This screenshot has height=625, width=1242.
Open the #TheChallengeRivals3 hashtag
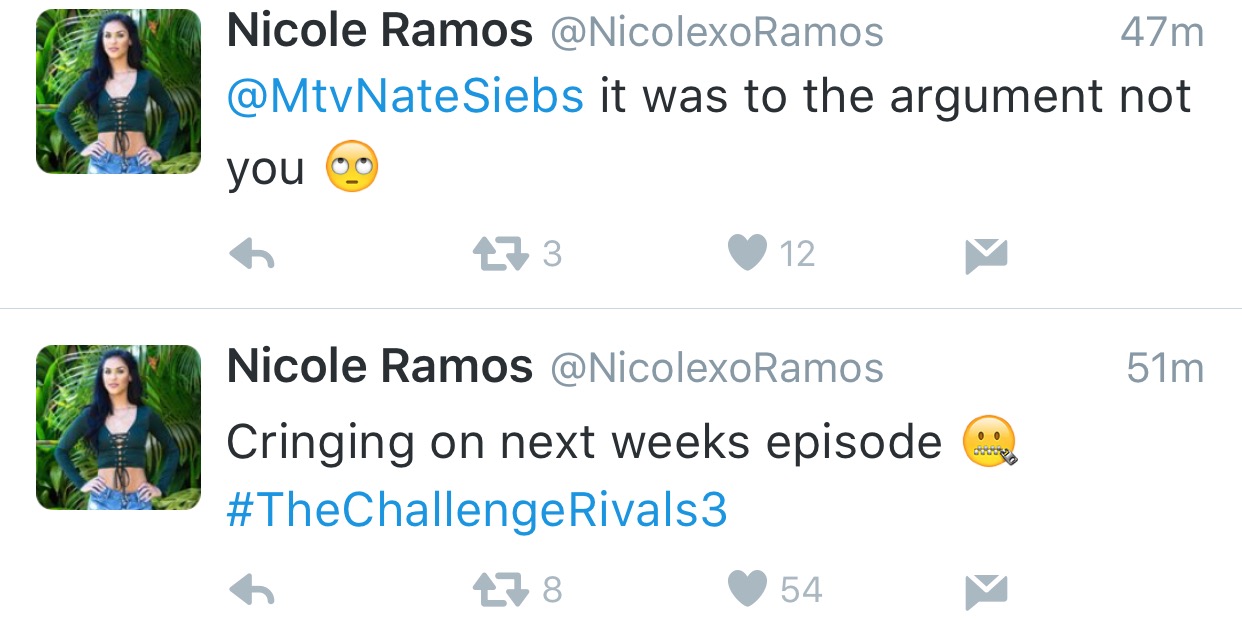click(x=477, y=511)
